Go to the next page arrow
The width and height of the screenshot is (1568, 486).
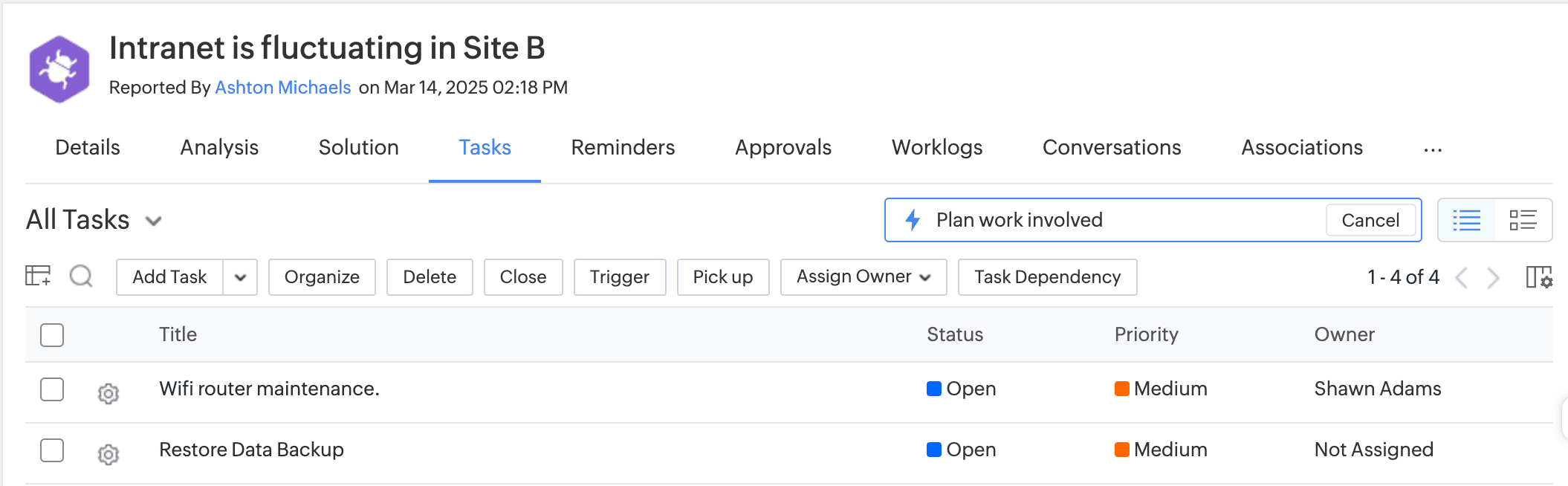[1493, 278]
